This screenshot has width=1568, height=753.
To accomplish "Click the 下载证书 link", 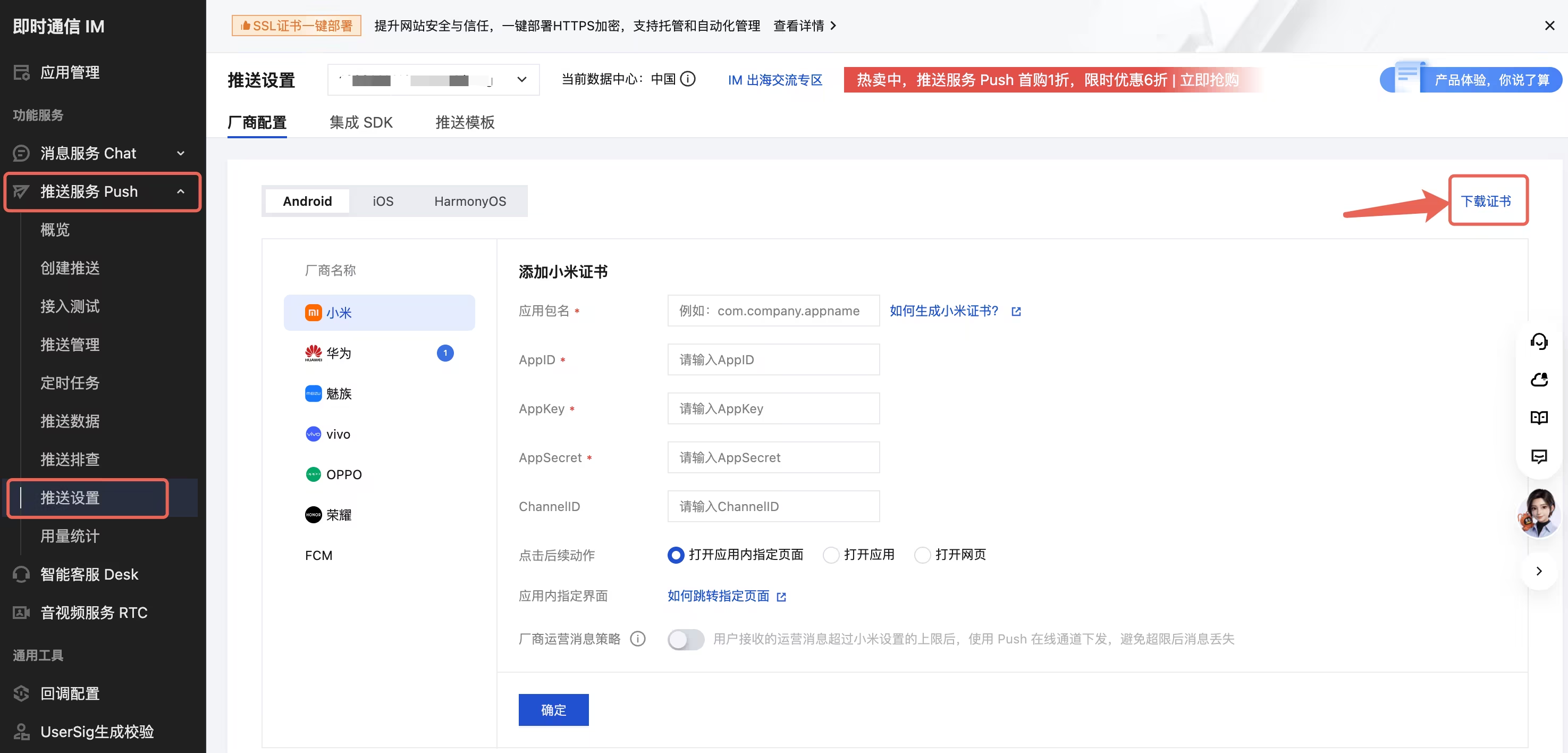I will click(1486, 201).
